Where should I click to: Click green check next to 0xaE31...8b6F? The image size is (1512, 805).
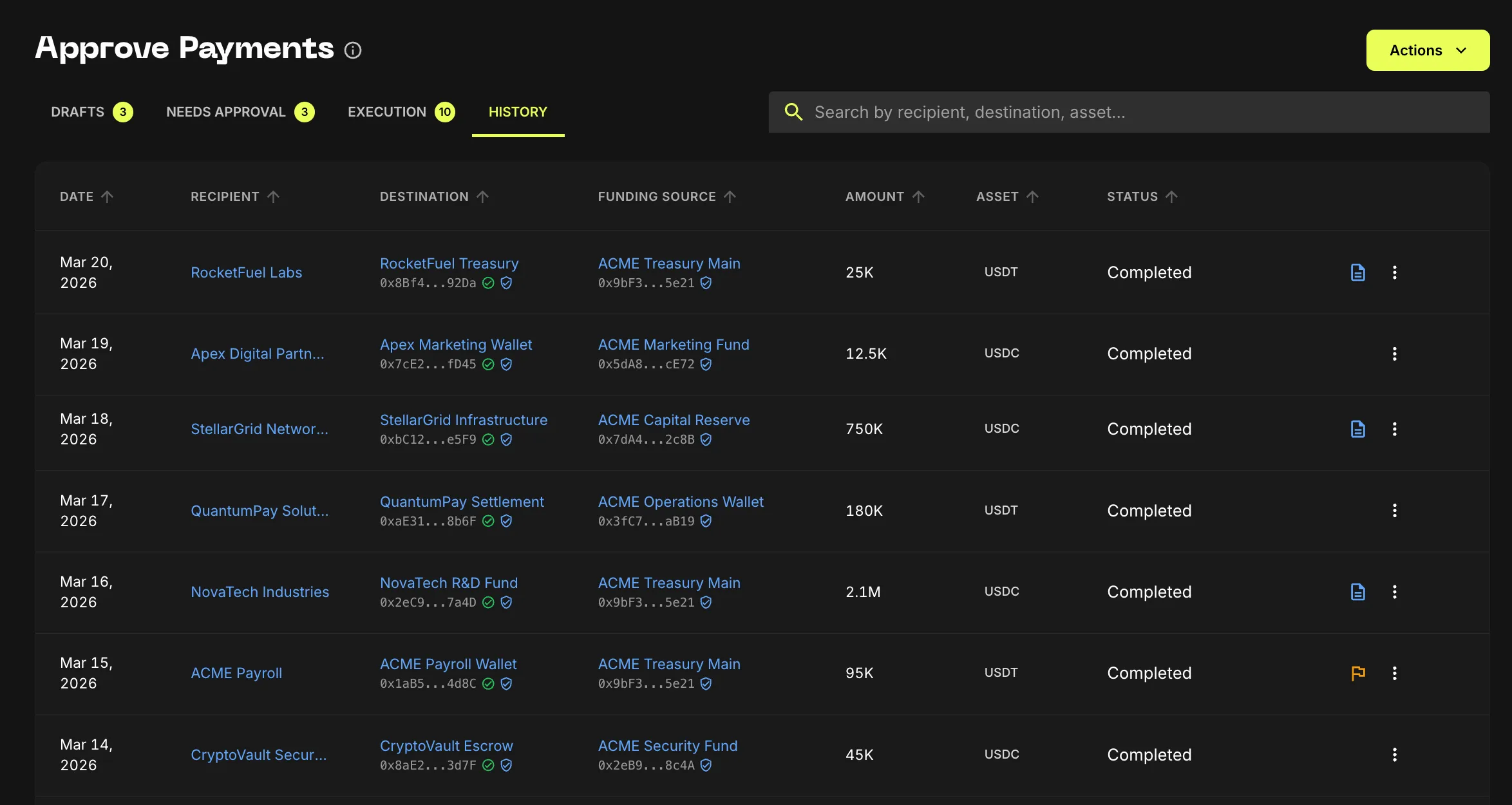pos(488,521)
